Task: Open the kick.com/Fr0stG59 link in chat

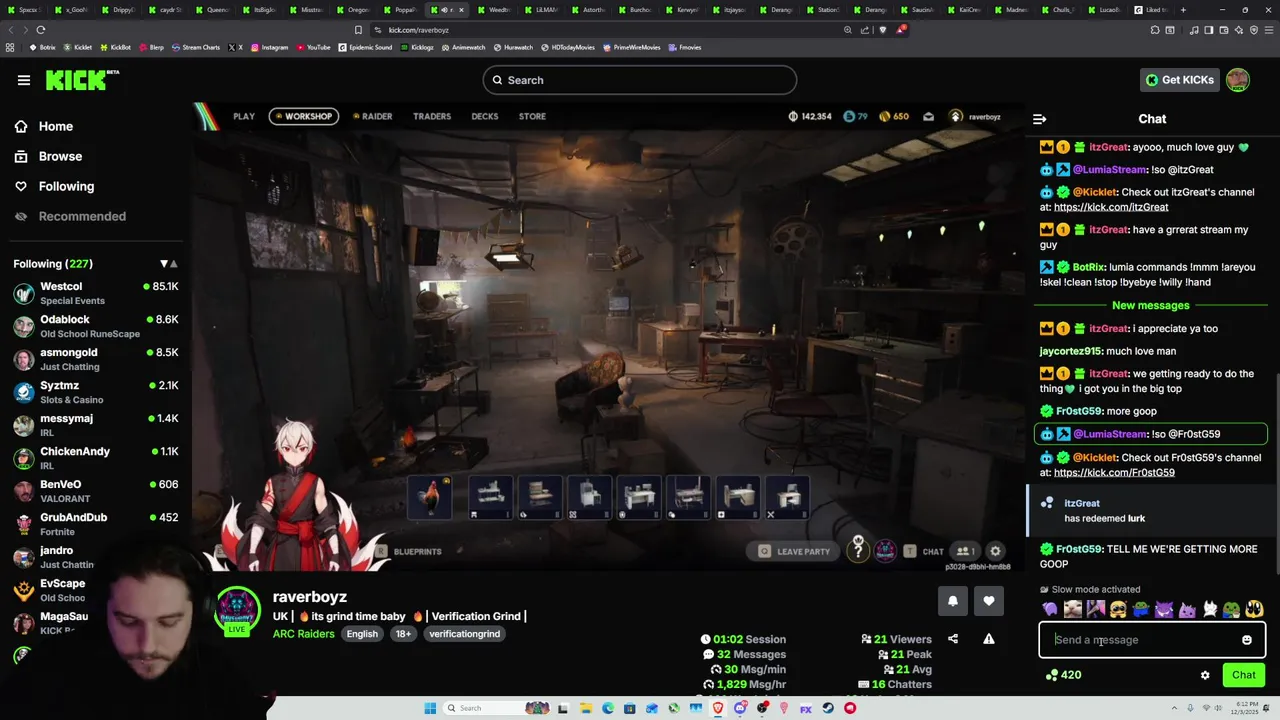Action: click(1114, 472)
